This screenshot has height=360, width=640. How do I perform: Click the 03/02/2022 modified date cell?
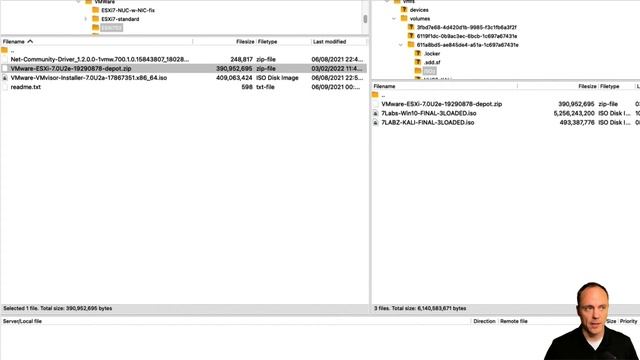[337, 69]
